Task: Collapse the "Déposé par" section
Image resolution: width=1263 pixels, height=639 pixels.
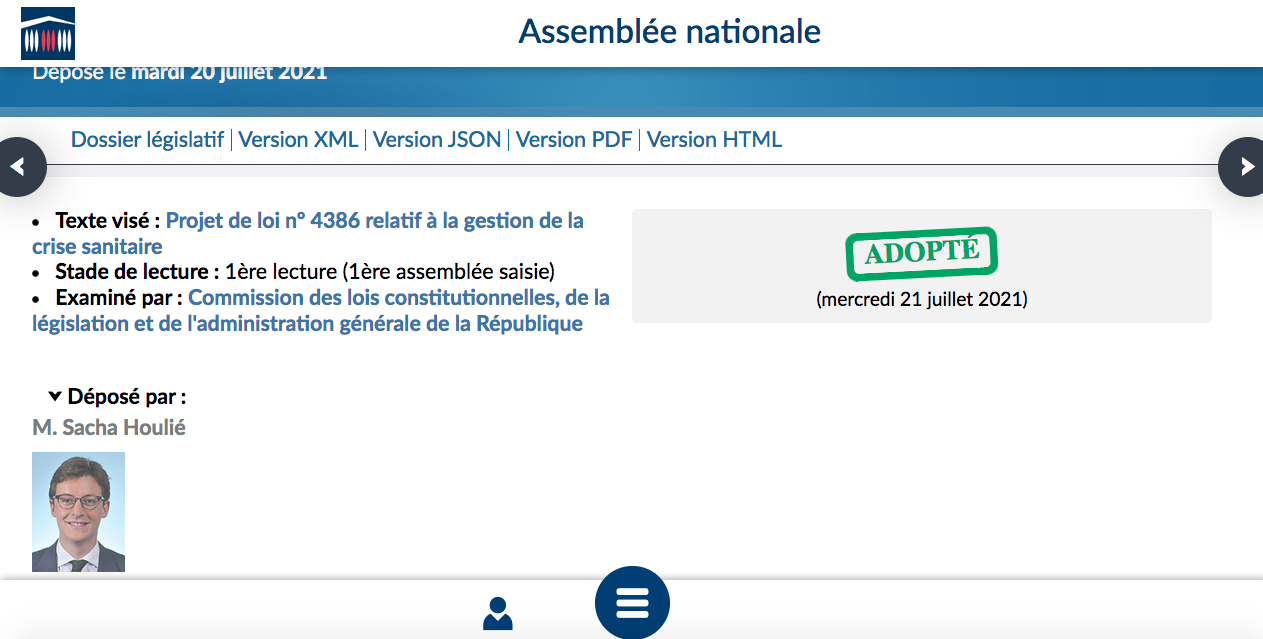Action: click(x=117, y=397)
